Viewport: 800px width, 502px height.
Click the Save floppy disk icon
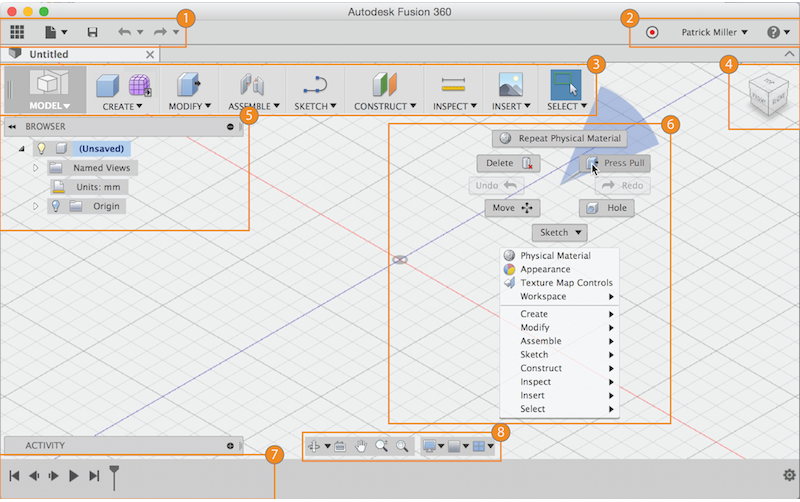pyautogui.click(x=92, y=32)
